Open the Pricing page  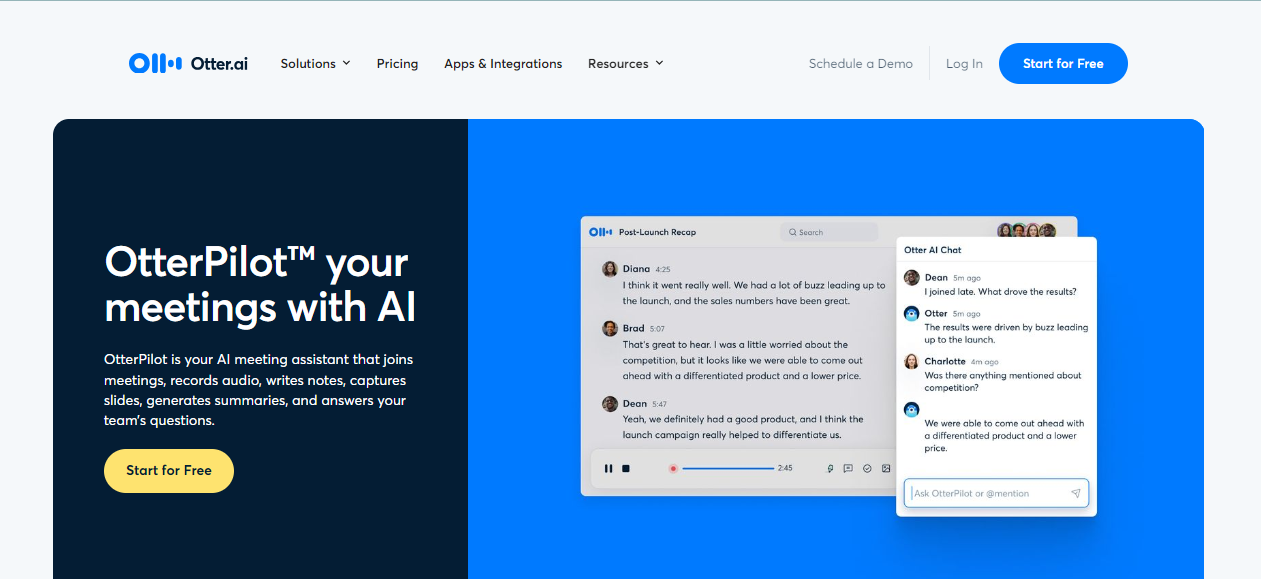pos(397,63)
